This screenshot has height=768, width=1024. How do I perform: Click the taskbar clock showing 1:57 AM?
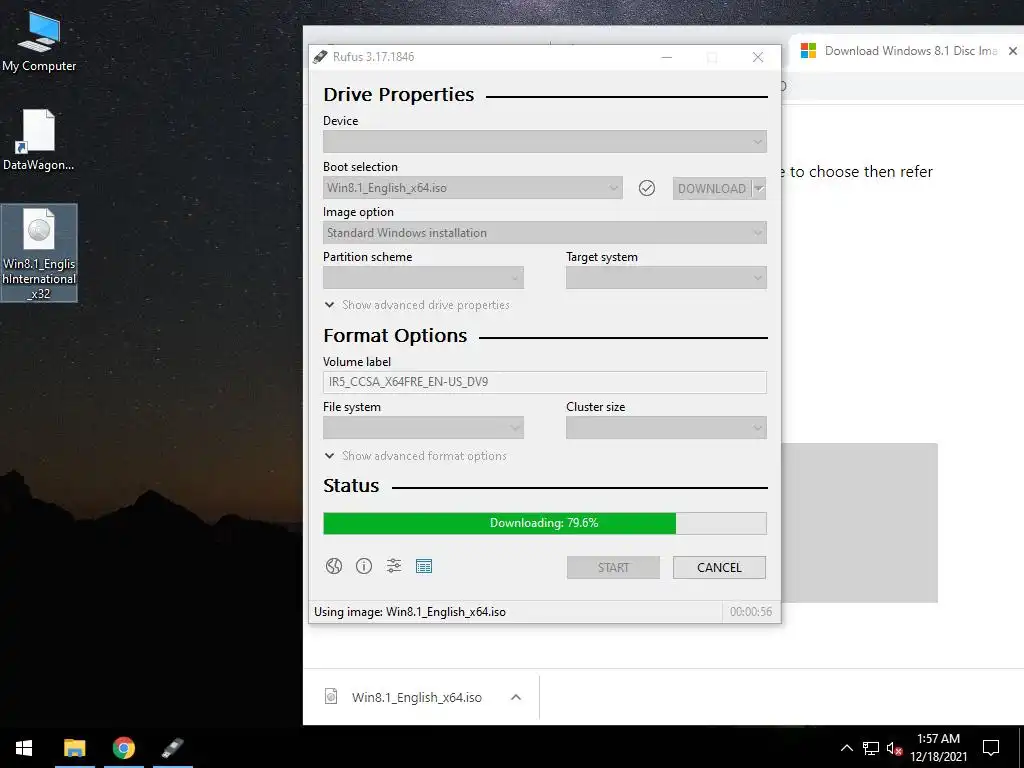[x=938, y=748]
